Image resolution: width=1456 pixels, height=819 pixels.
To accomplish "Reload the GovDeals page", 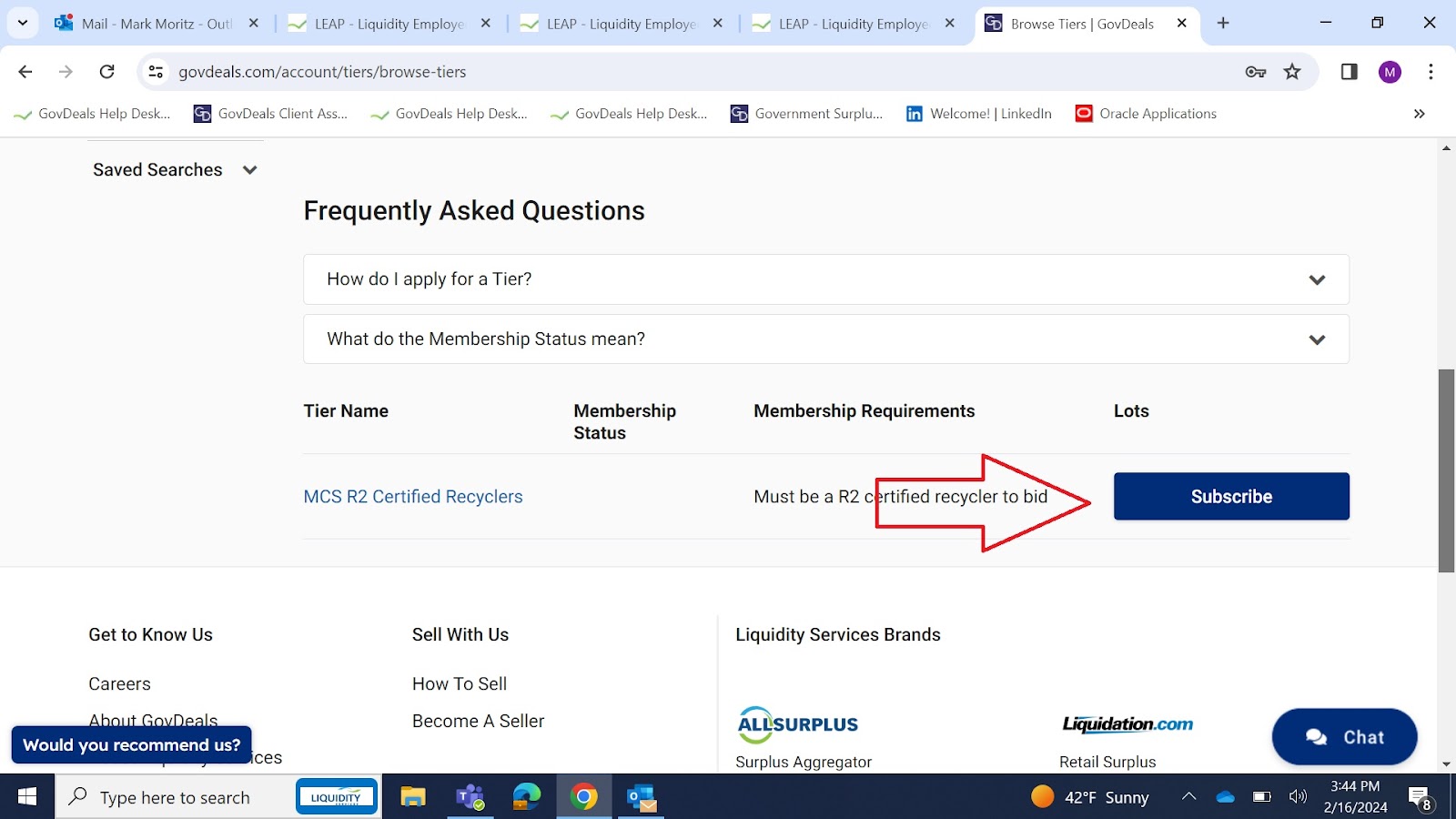I will (107, 72).
